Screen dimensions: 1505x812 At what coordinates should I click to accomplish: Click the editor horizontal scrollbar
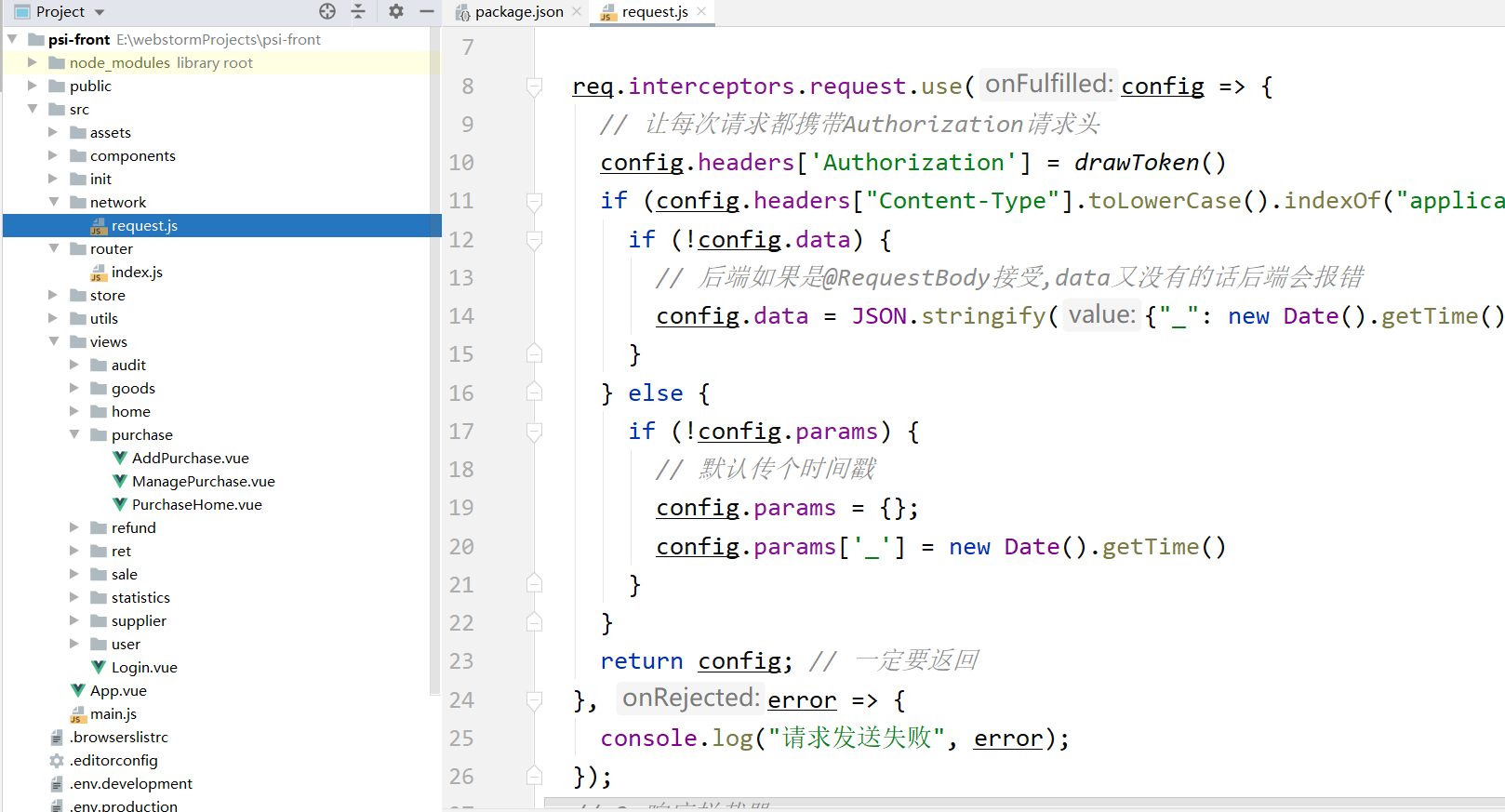coord(1024,803)
